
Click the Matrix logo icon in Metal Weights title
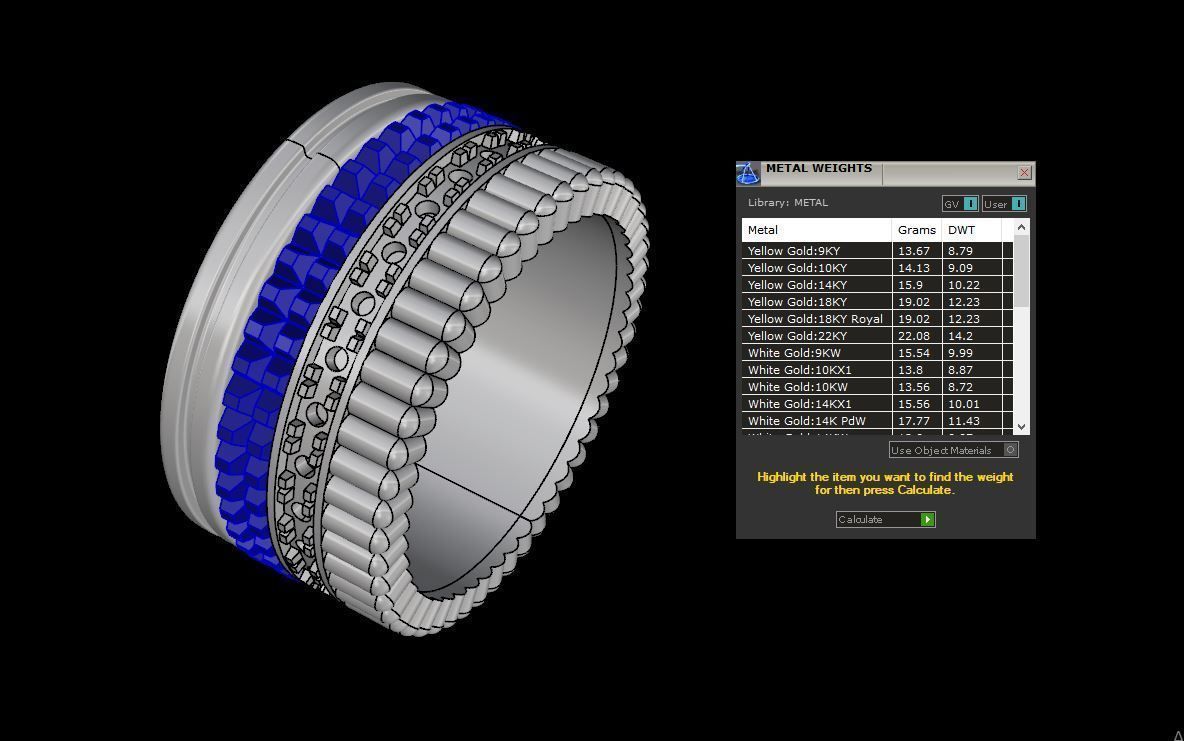pyautogui.click(x=748, y=173)
